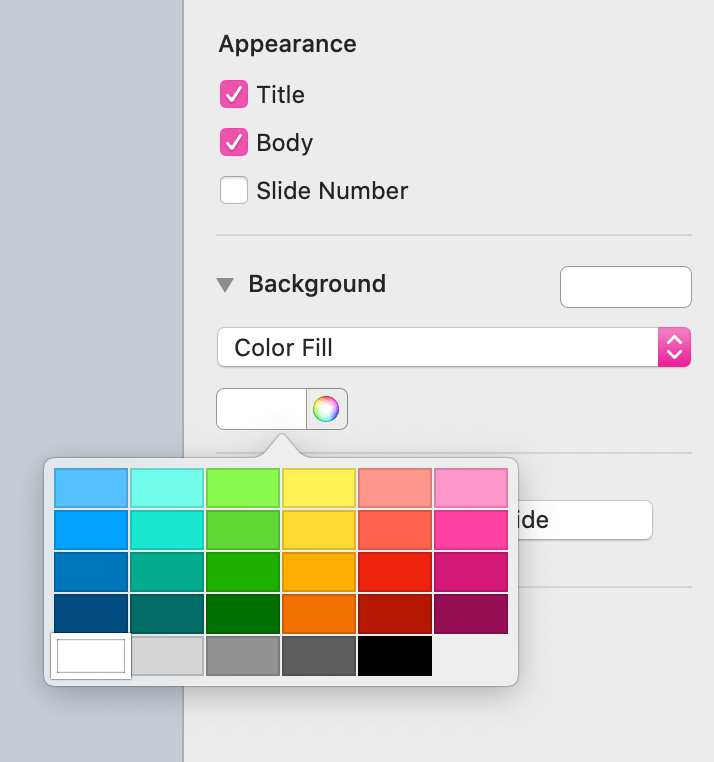Select the magenta swatch in third row
Image resolution: width=714 pixels, height=762 pixels.
(471, 572)
